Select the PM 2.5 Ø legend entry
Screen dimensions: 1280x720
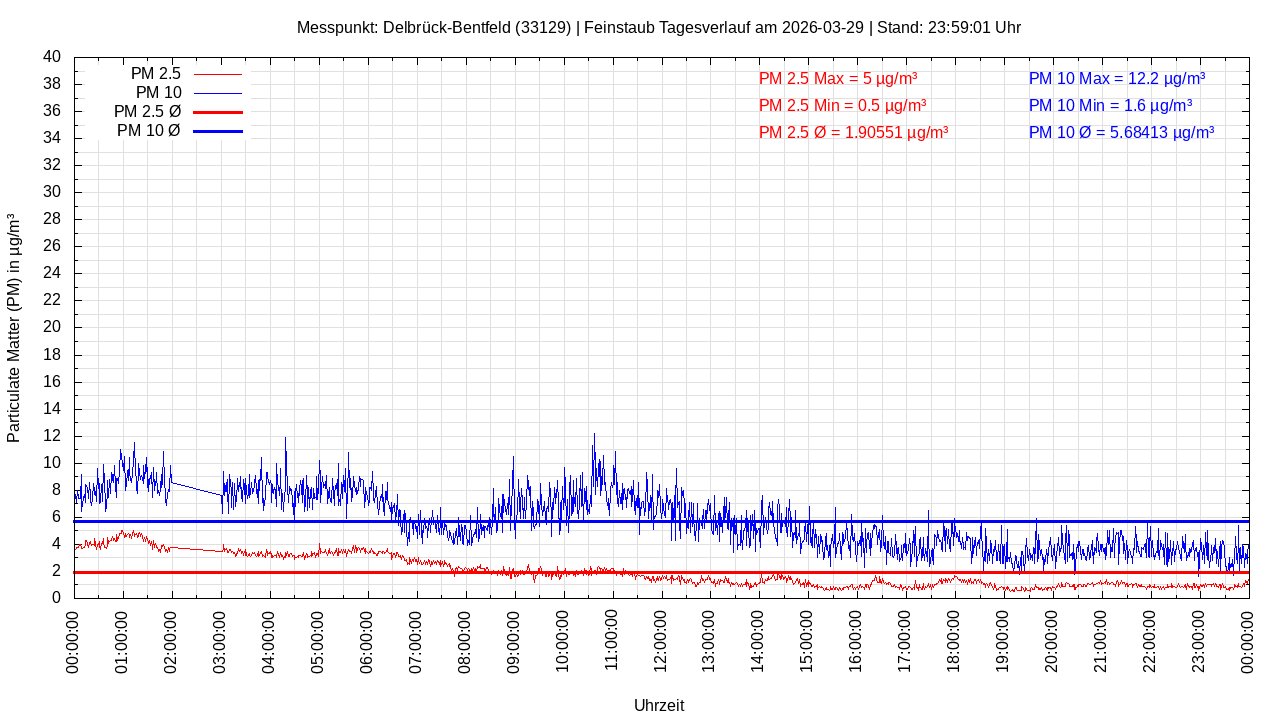(147, 112)
